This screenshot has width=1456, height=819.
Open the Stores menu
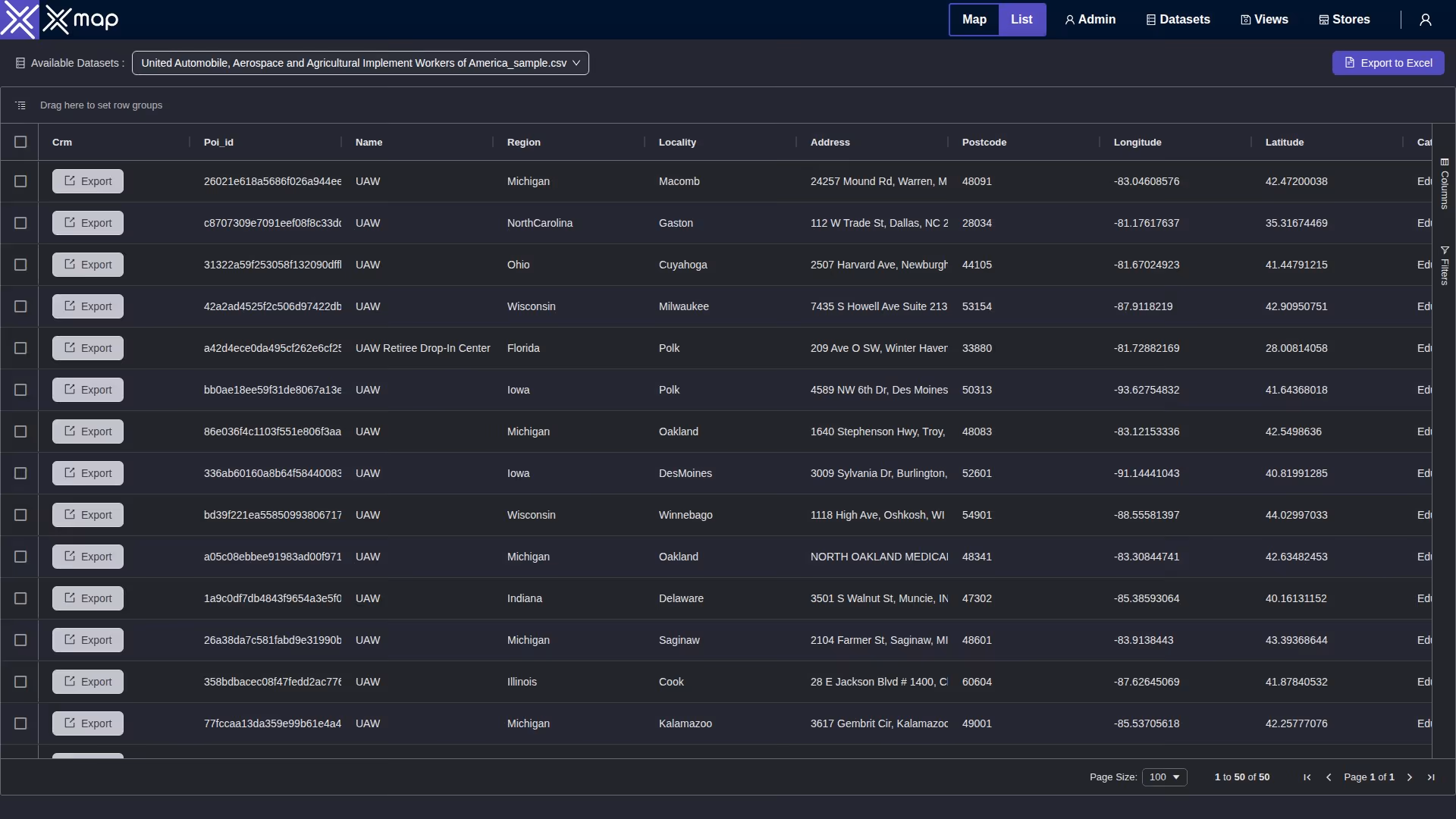coord(1345,20)
